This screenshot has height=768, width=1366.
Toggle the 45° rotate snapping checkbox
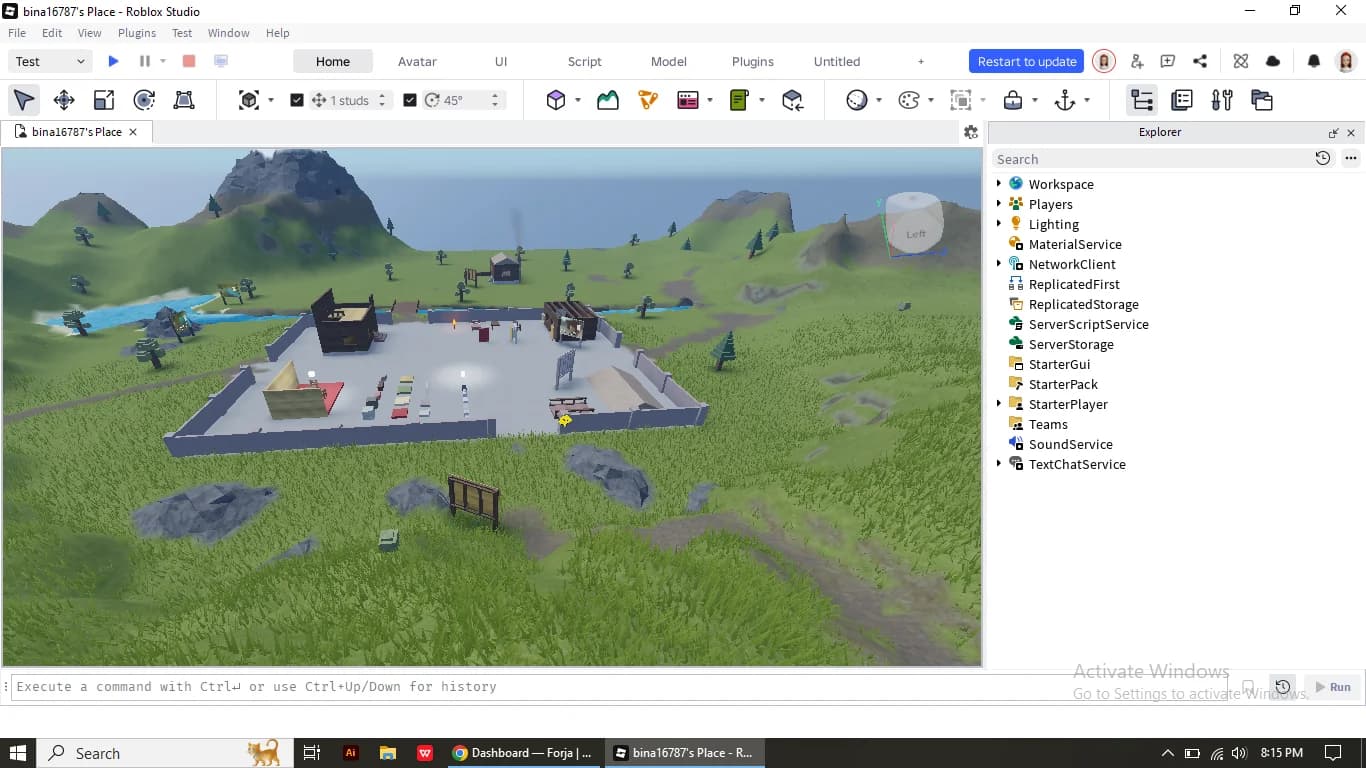410,100
